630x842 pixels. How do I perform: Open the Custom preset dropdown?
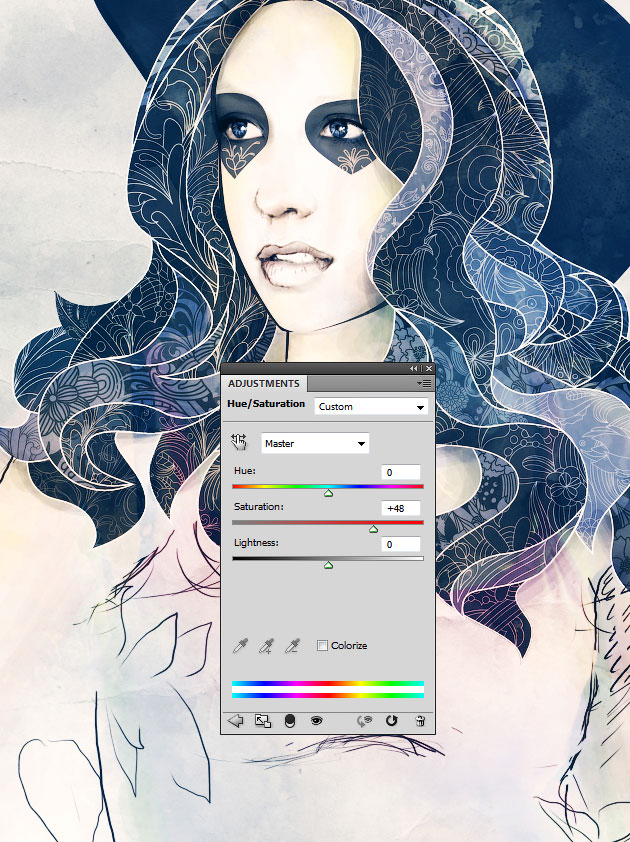point(371,407)
